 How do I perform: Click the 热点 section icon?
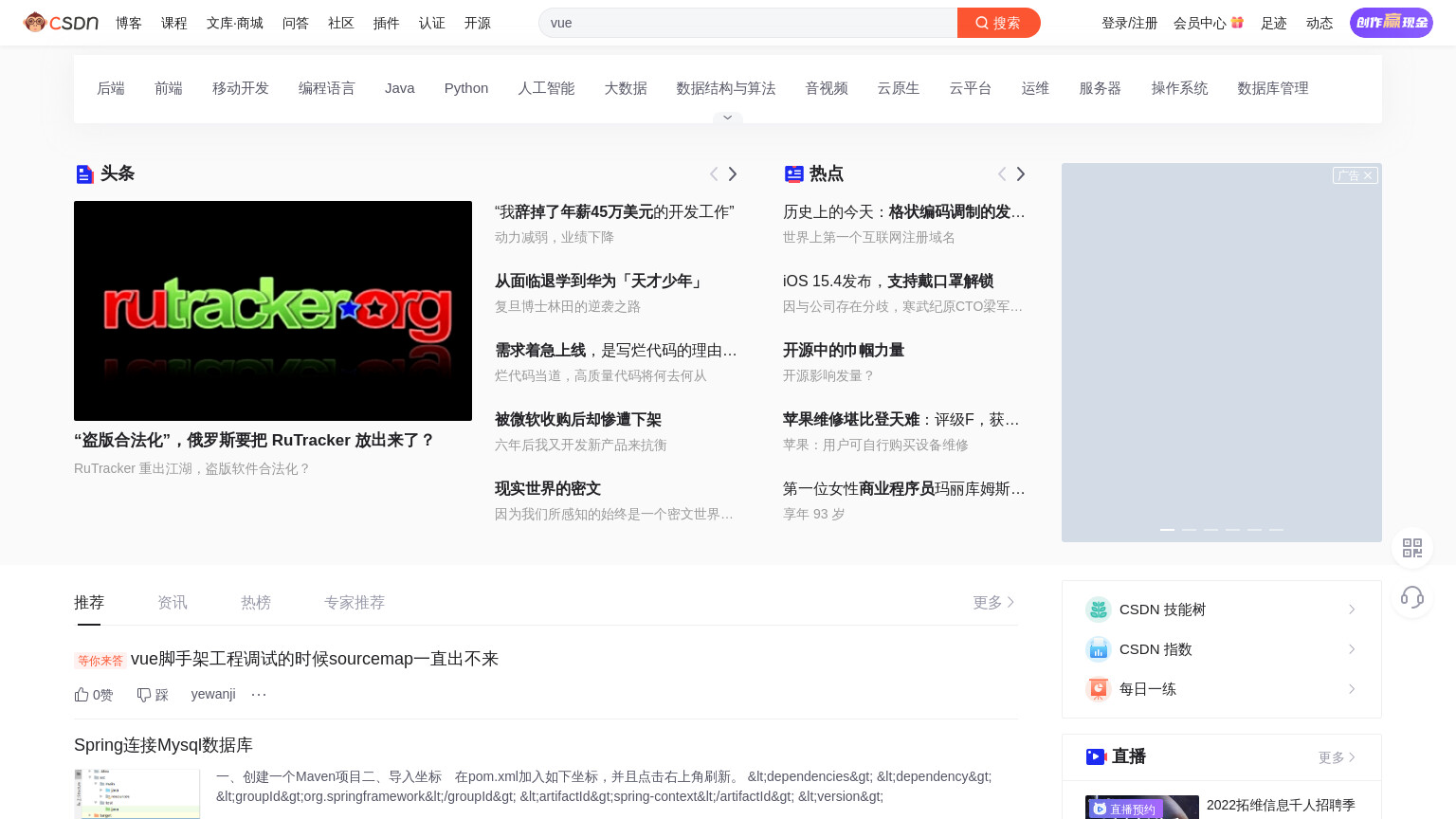(793, 173)
